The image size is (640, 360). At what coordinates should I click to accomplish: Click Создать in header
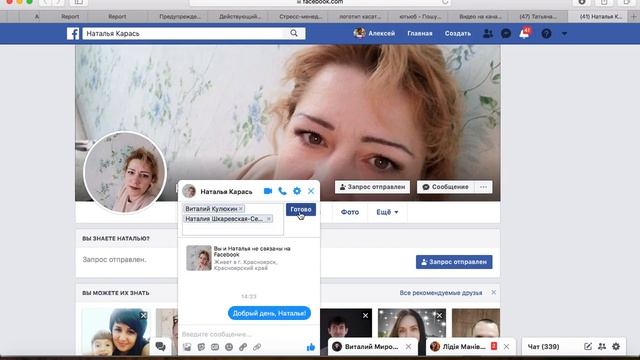coord(458,33)
